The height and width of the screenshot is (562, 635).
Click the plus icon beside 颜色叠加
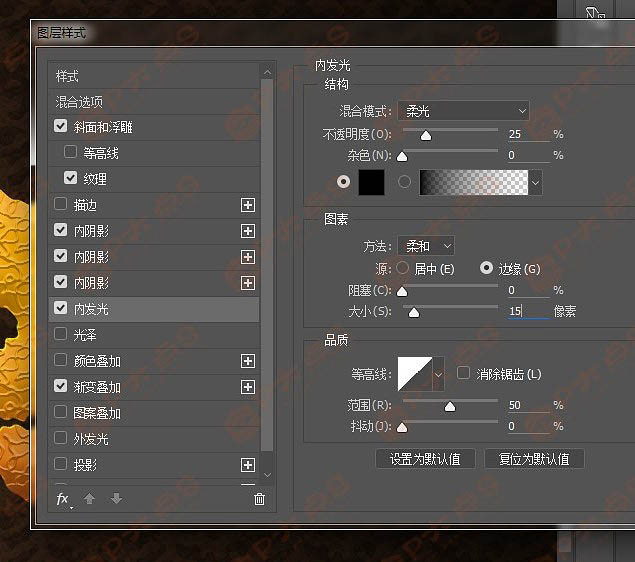[248, 361]
